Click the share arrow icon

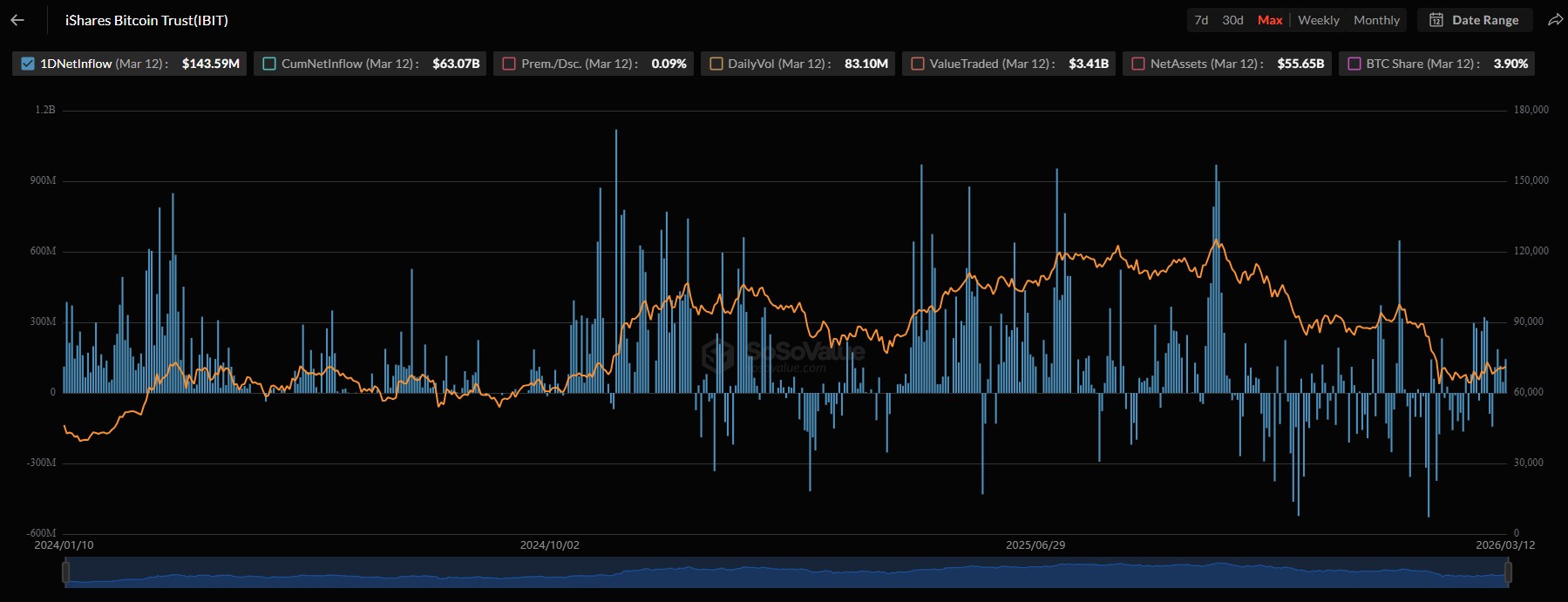pos(1555,20)
